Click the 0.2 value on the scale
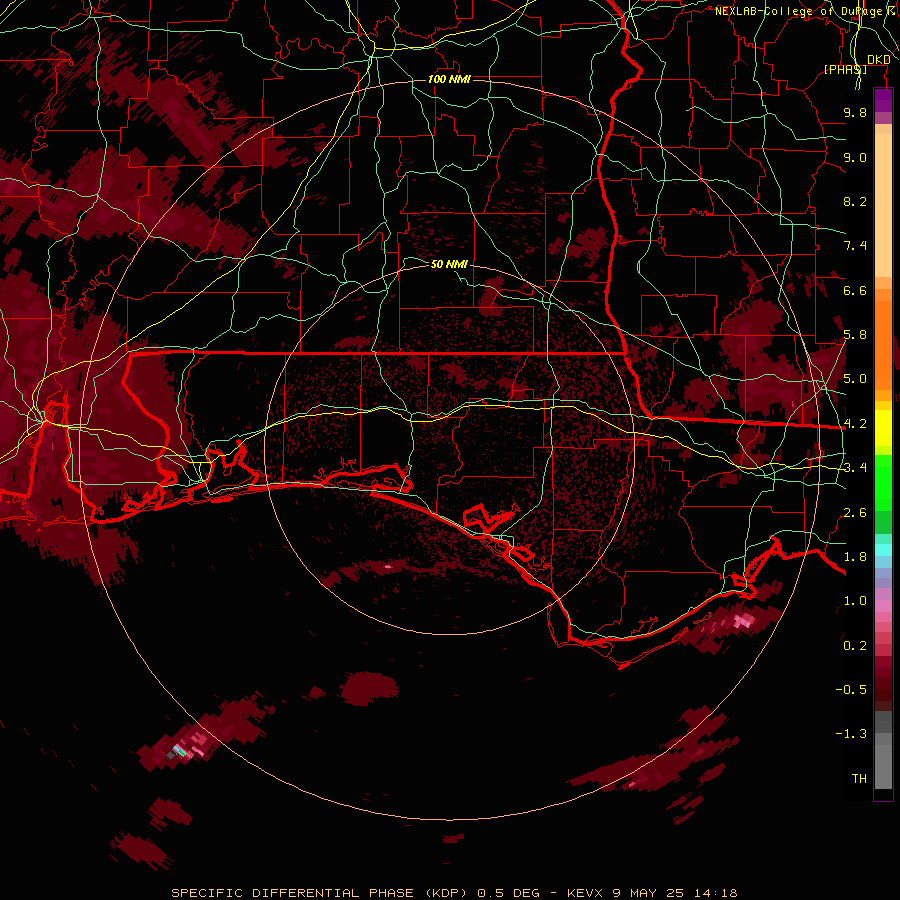 (x=855, y=646)
